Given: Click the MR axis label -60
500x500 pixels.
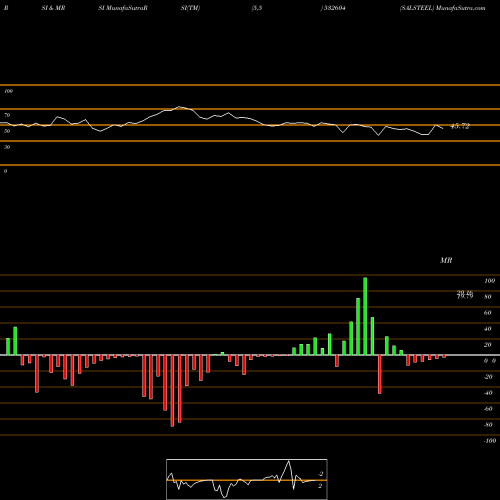Looking at the screenshot, I should pyautogui.click(x=488, y=409).
